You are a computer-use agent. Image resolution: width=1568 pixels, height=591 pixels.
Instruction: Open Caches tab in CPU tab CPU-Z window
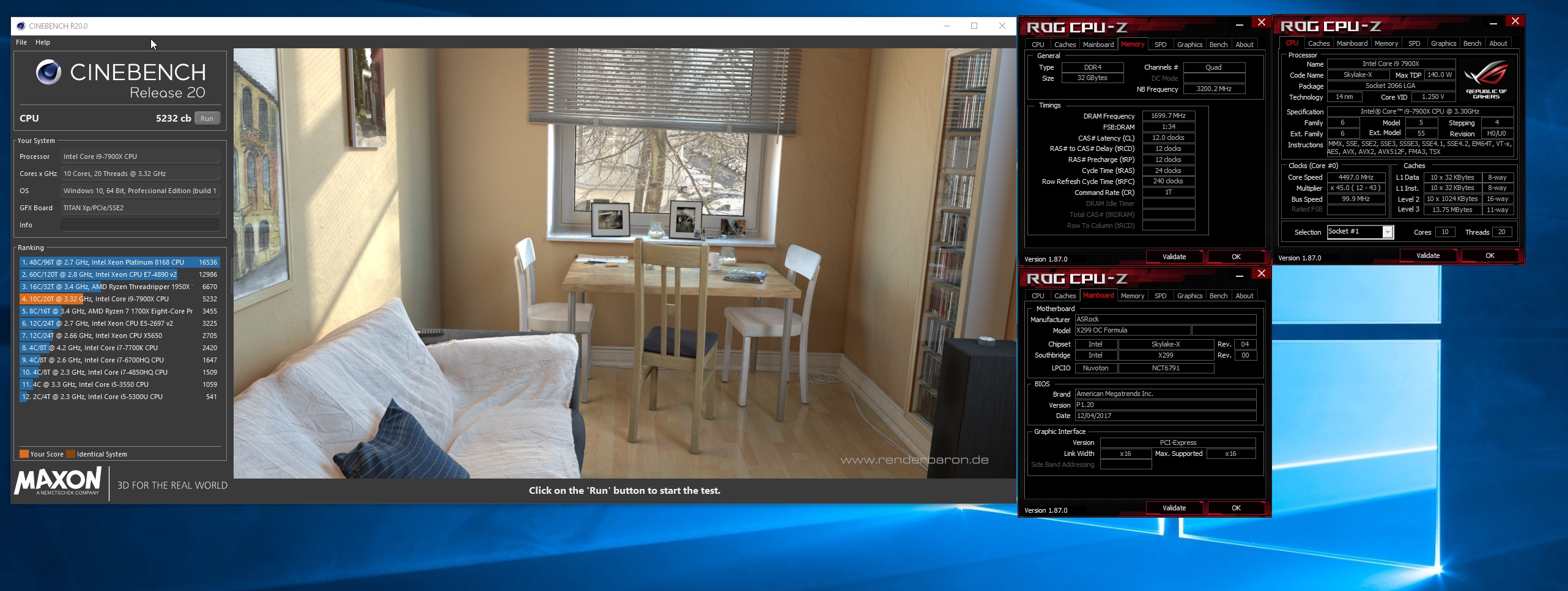(x=1318, y=43)
